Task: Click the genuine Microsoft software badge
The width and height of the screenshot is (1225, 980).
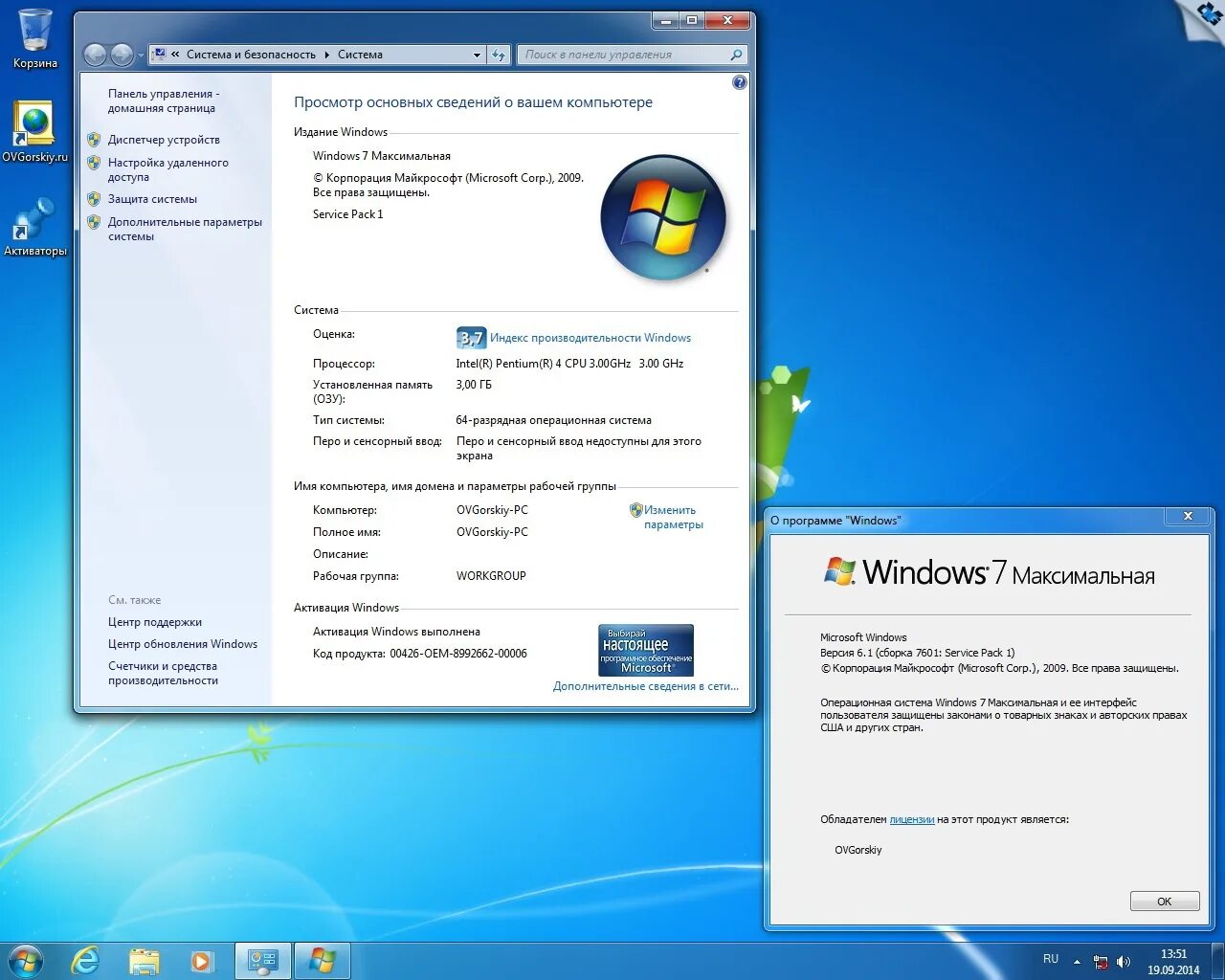Action: (x=646, y=650)
